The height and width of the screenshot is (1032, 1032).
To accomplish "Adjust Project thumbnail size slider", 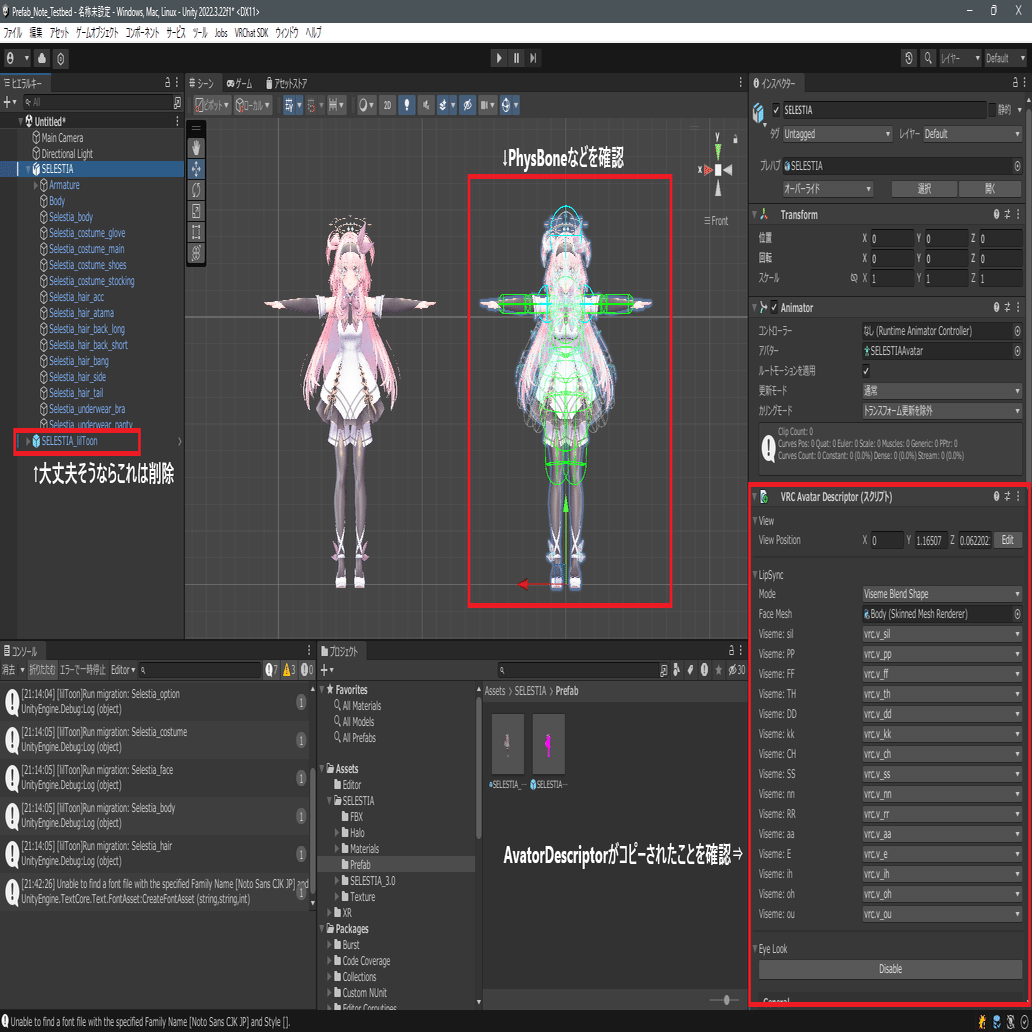I will point(725,1000).
